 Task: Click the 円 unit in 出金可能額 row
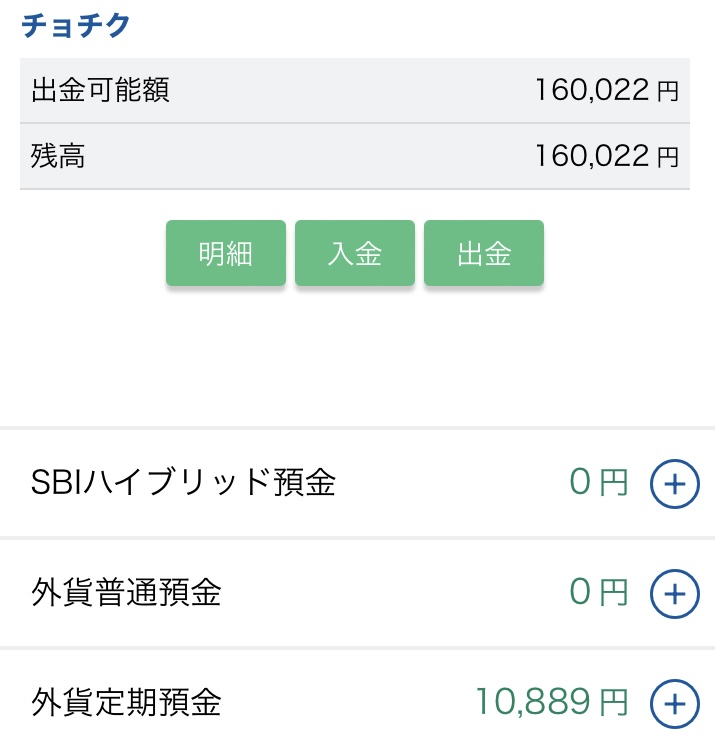pyautogui.click(x=667, y=92)
